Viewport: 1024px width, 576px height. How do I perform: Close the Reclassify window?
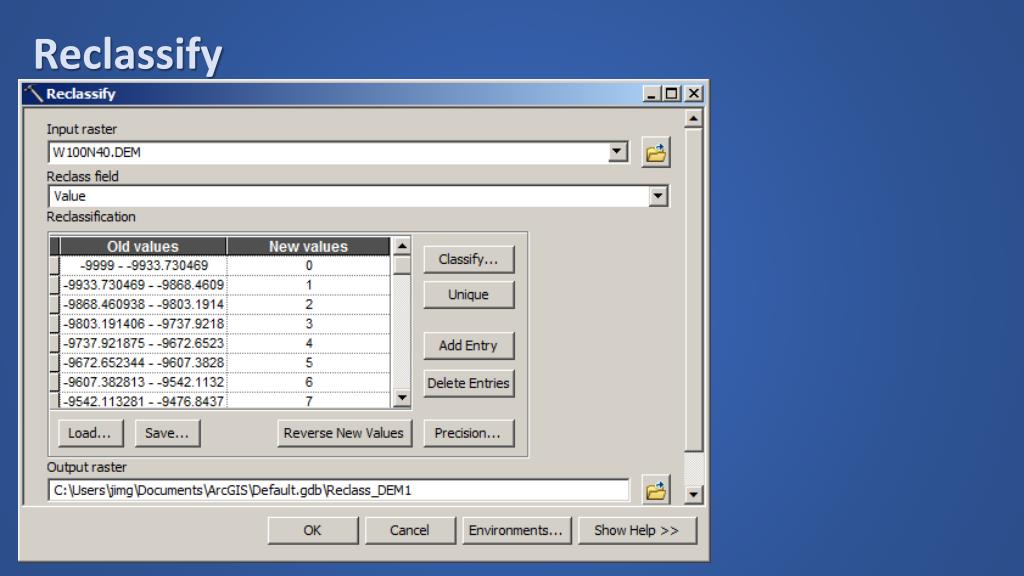pyautogui.click(x=694, y=94)
